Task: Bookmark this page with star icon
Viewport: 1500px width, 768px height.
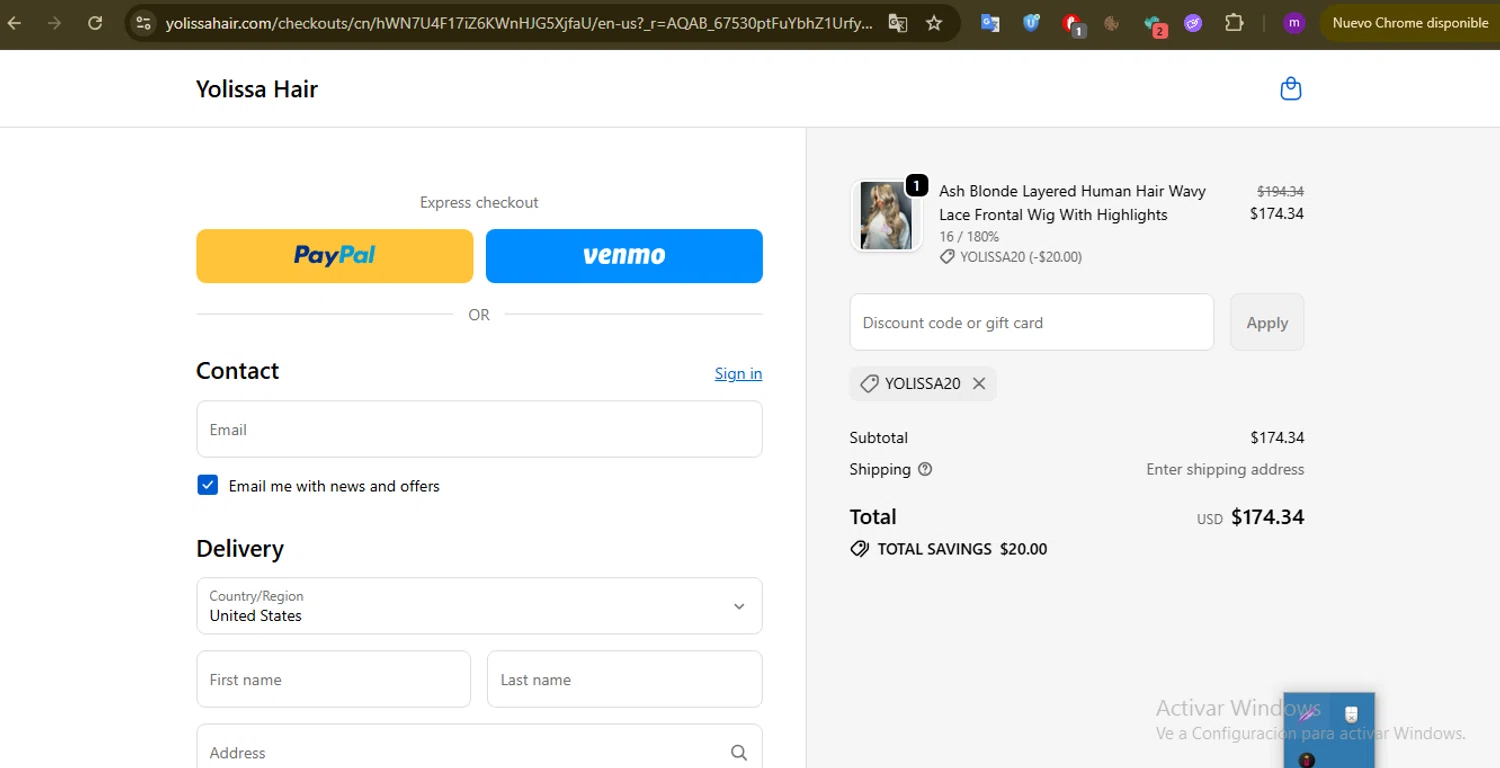Action: coord(934,22)
